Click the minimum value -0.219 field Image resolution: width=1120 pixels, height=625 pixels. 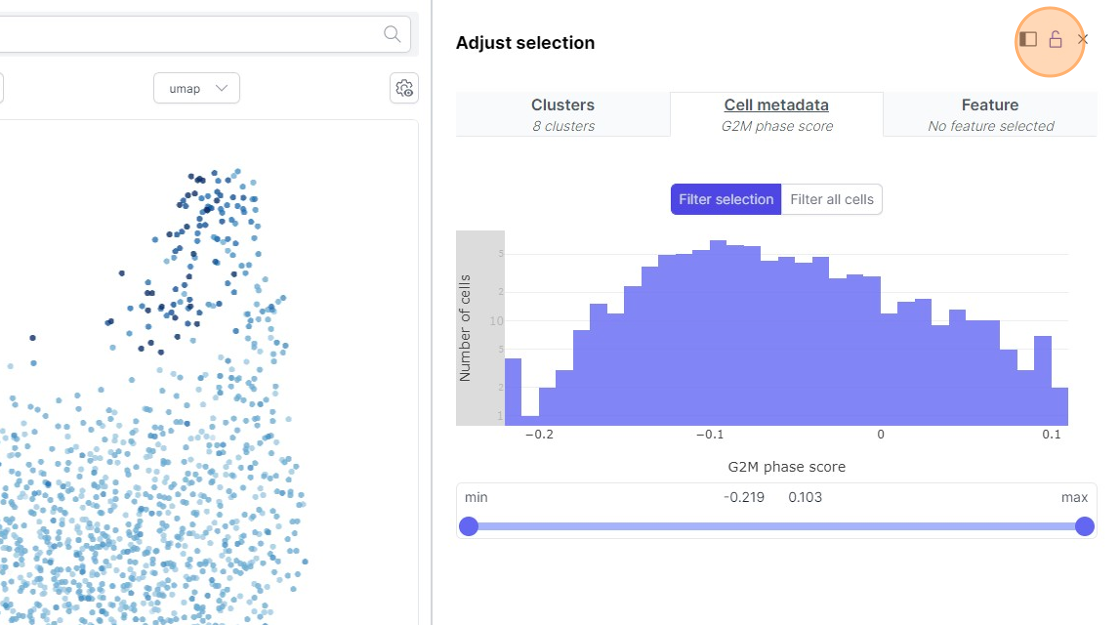pyautogui.click(x=744, y=497)
